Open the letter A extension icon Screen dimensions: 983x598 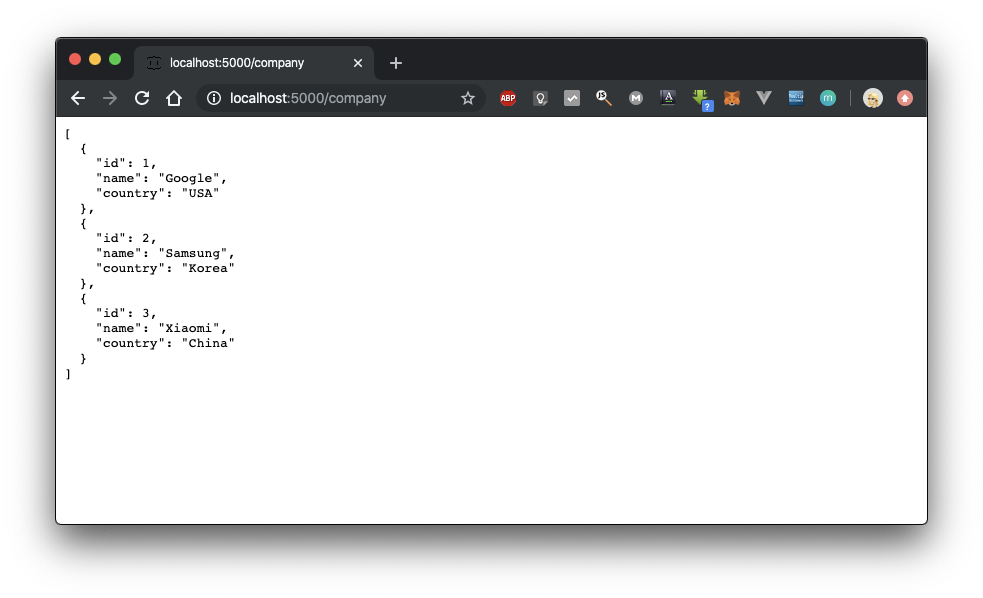[x=668, y=97]
